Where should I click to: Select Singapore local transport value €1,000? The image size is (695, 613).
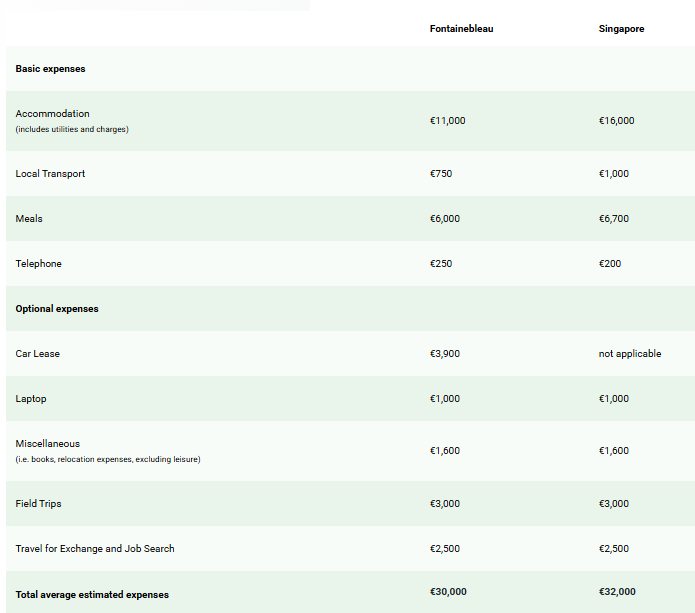(x=614, y=174)
